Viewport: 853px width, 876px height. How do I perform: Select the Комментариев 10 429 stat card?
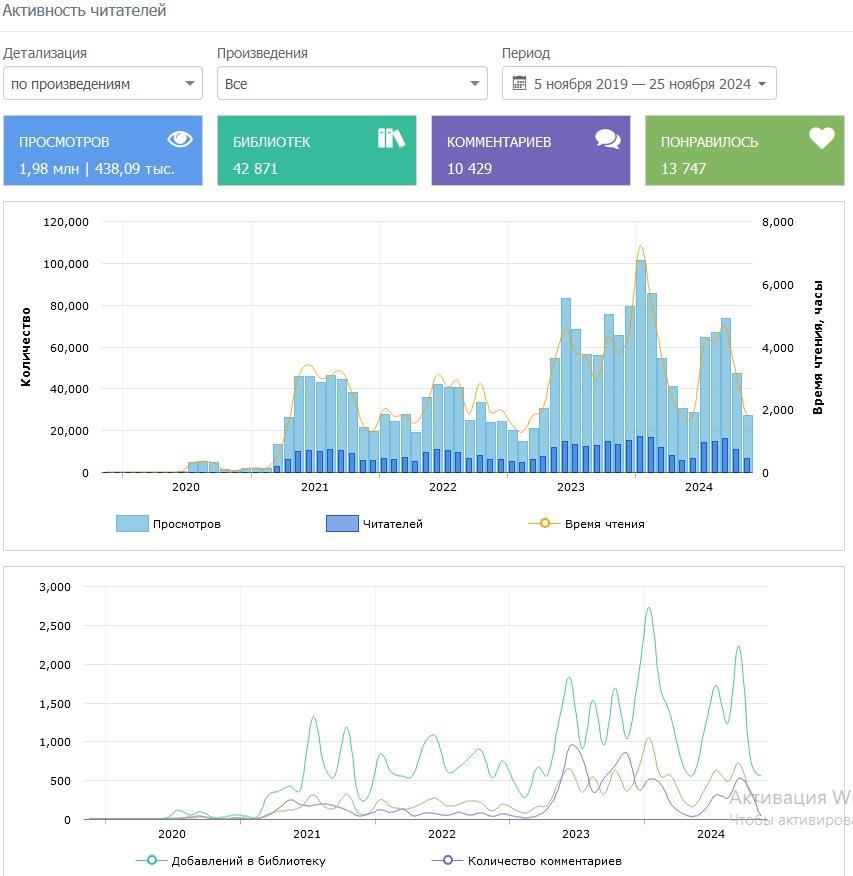(x=530, y=151)
